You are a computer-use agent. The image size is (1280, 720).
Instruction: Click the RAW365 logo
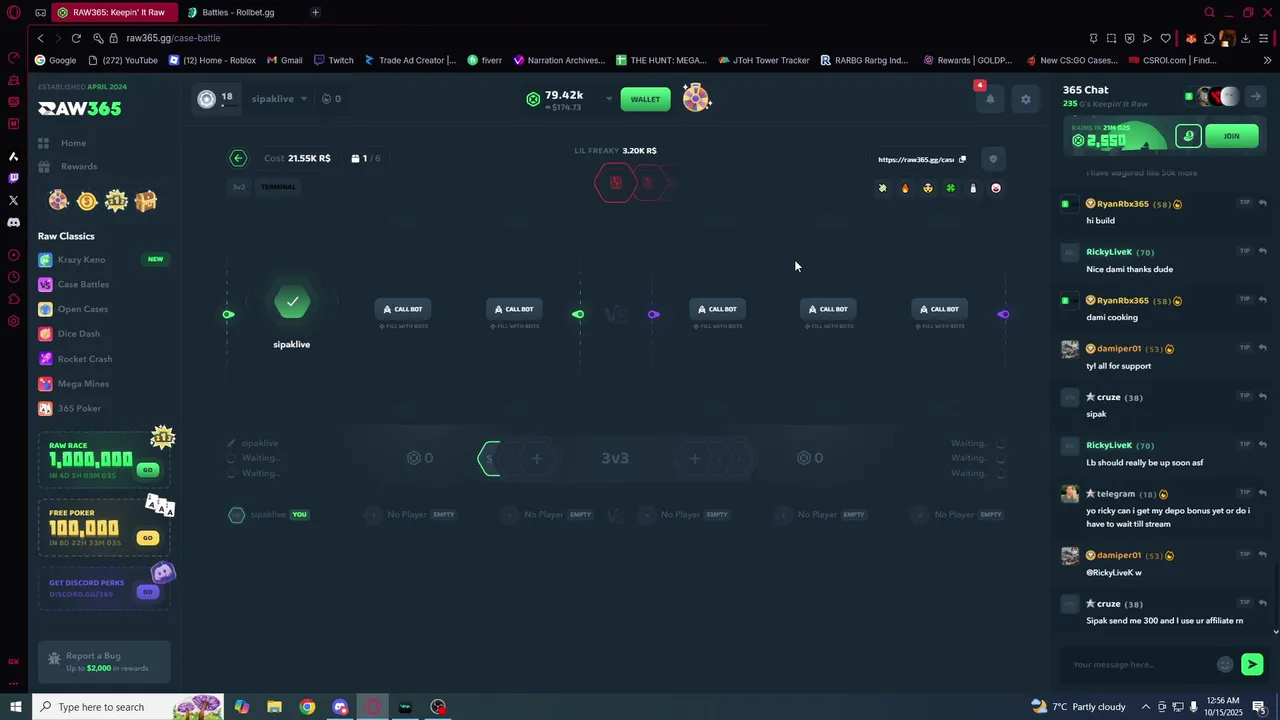tap(80, 108)
